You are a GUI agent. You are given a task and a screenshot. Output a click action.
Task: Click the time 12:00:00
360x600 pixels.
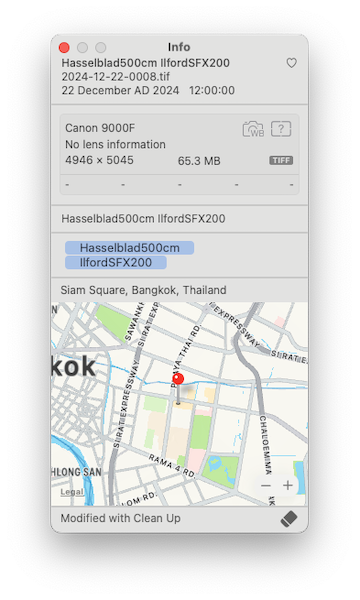tap(212, 90)
